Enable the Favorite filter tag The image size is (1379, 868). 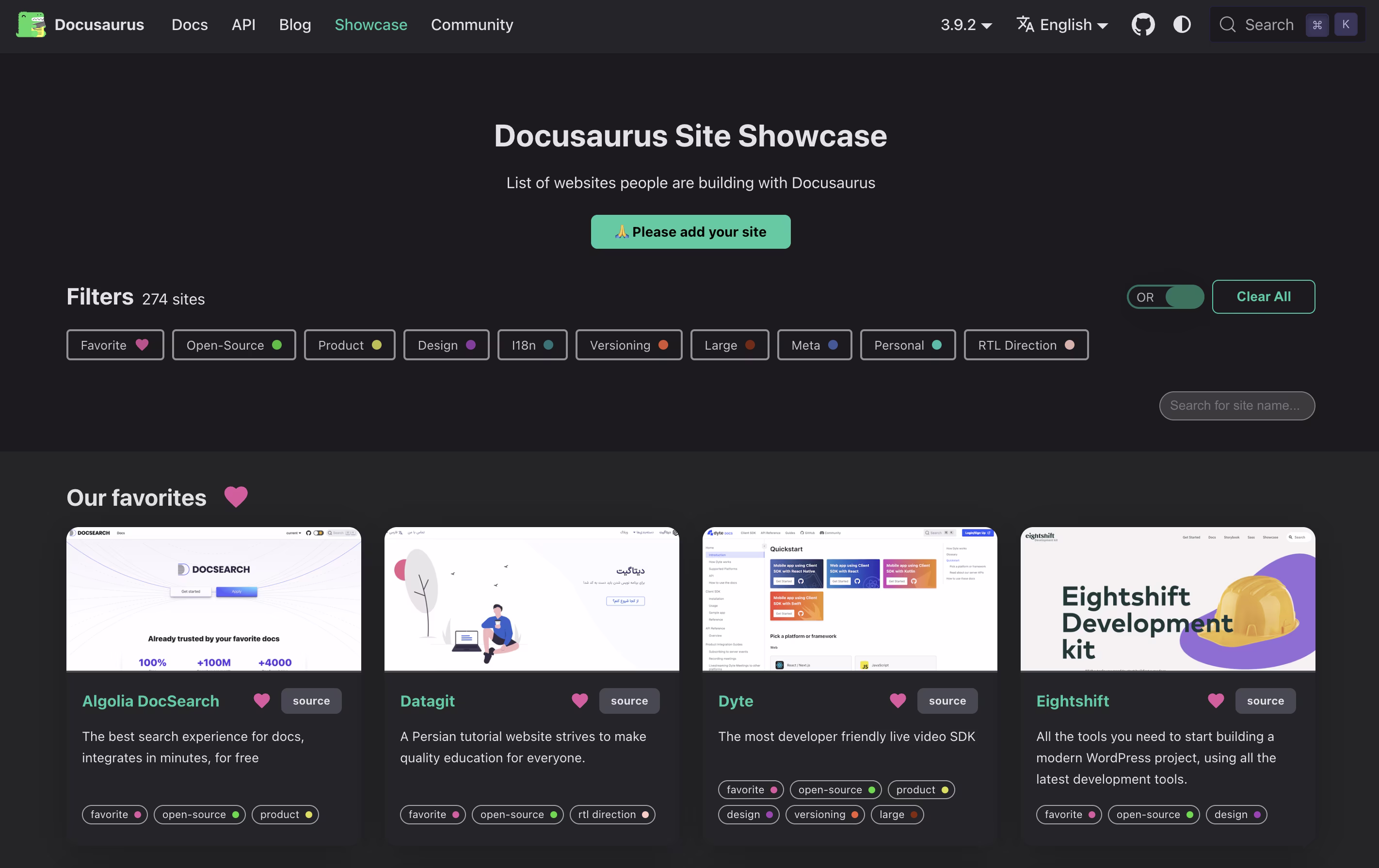click(114, 345)
